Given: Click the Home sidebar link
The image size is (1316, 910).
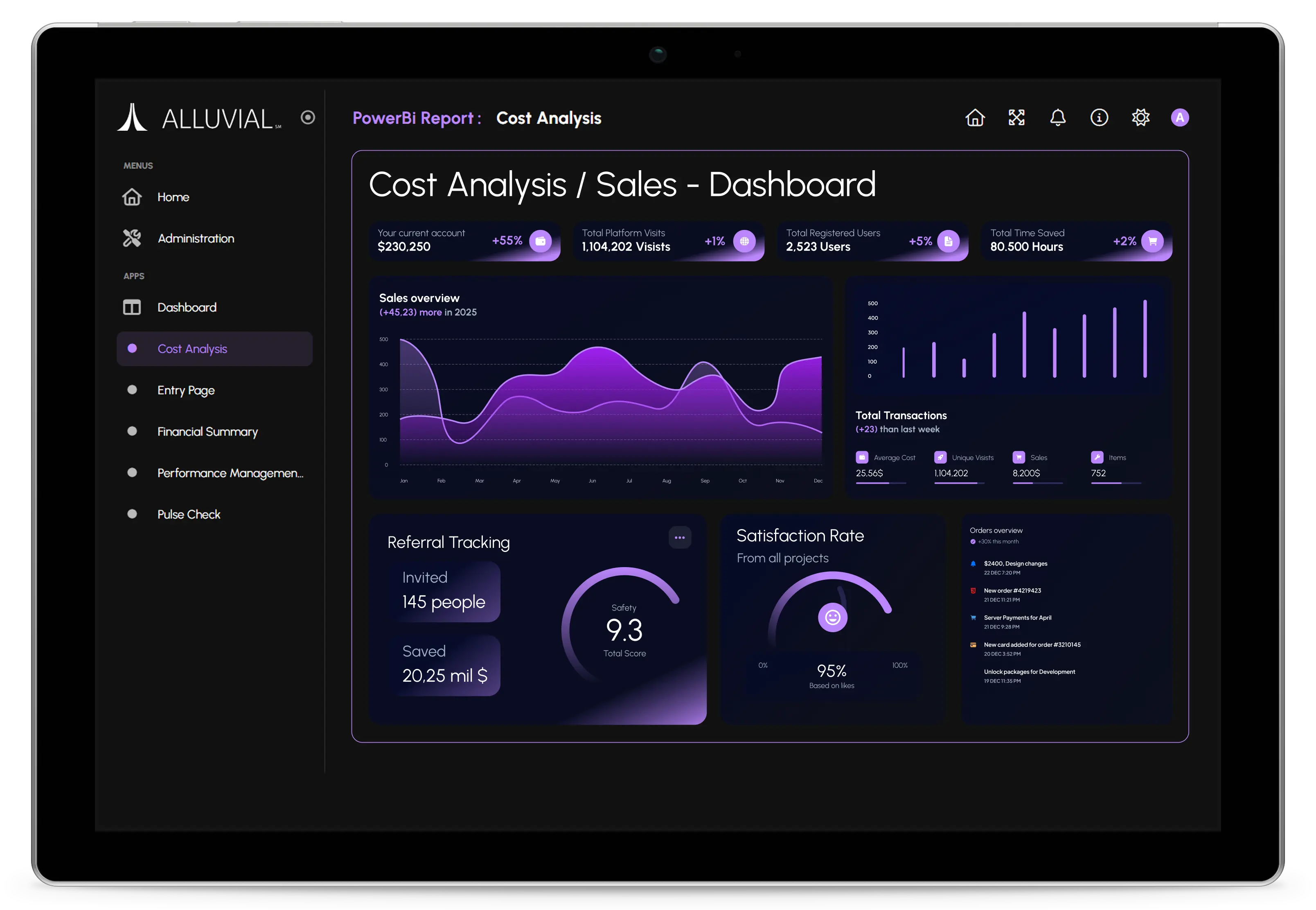Looking at the screenshot, I should 173,197.
